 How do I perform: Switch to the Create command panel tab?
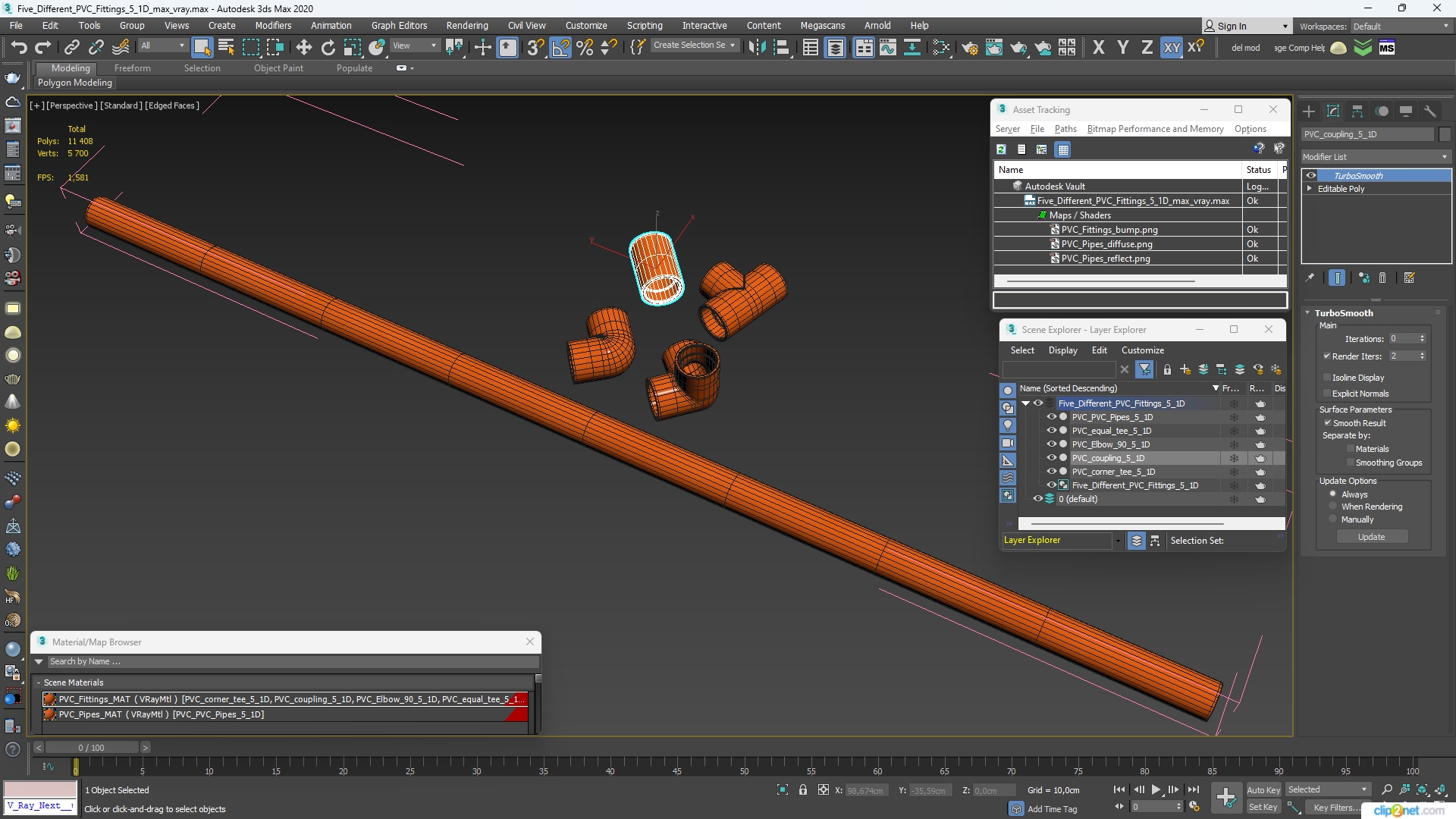coord(1309,111)
